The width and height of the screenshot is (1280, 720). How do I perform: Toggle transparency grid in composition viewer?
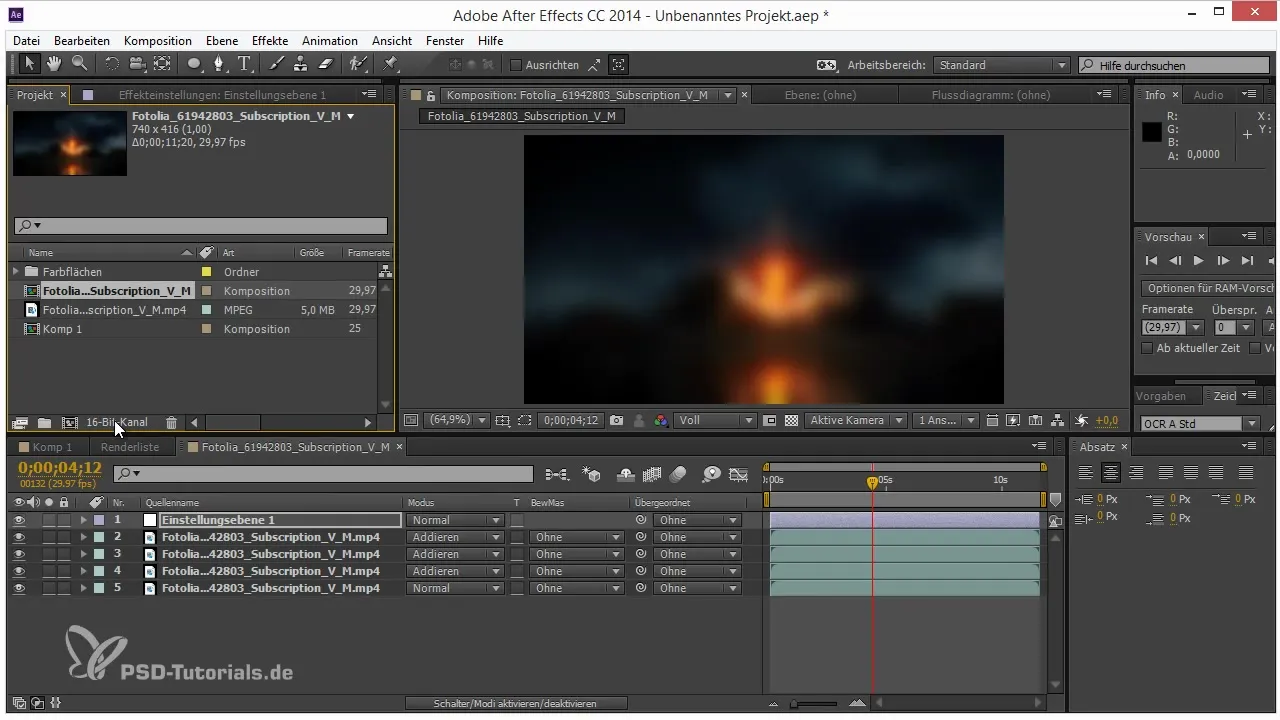tap(791, 421)
